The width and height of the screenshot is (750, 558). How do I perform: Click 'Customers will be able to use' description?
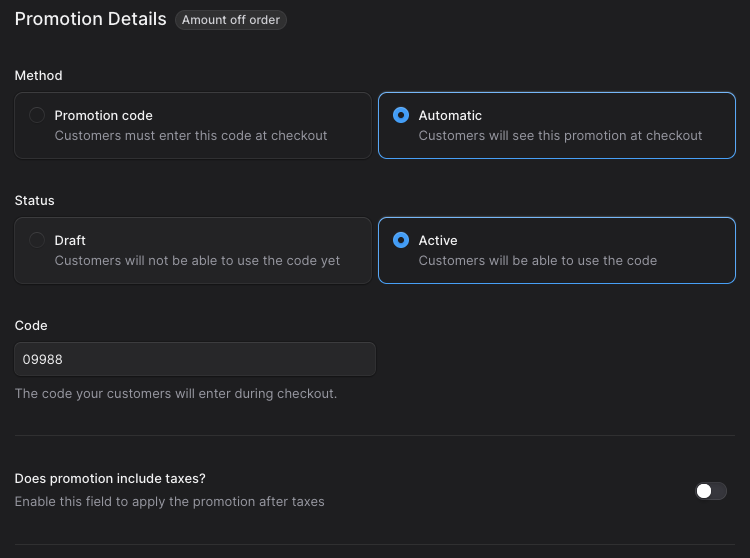coord(537,260)
